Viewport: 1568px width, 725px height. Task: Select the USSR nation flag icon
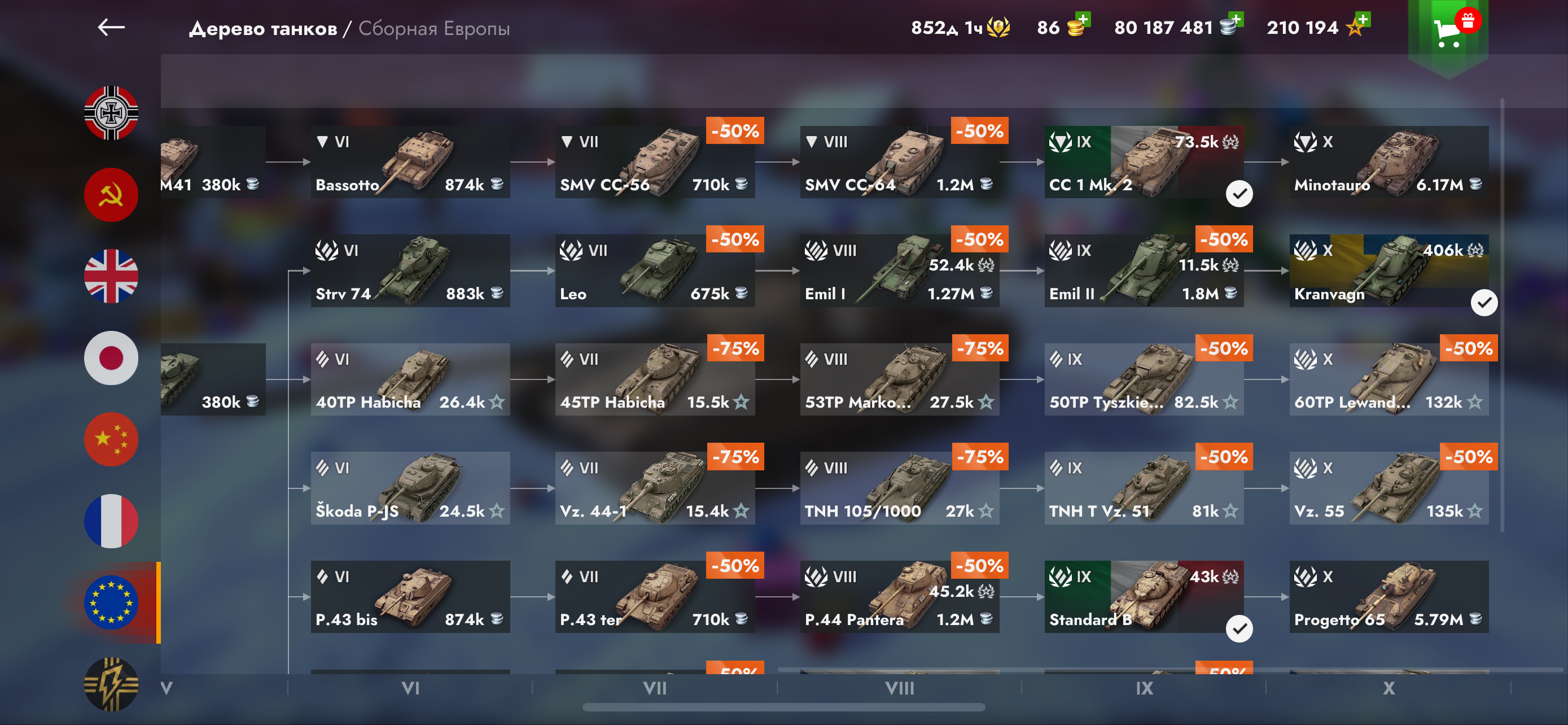[x=111, y=195]
